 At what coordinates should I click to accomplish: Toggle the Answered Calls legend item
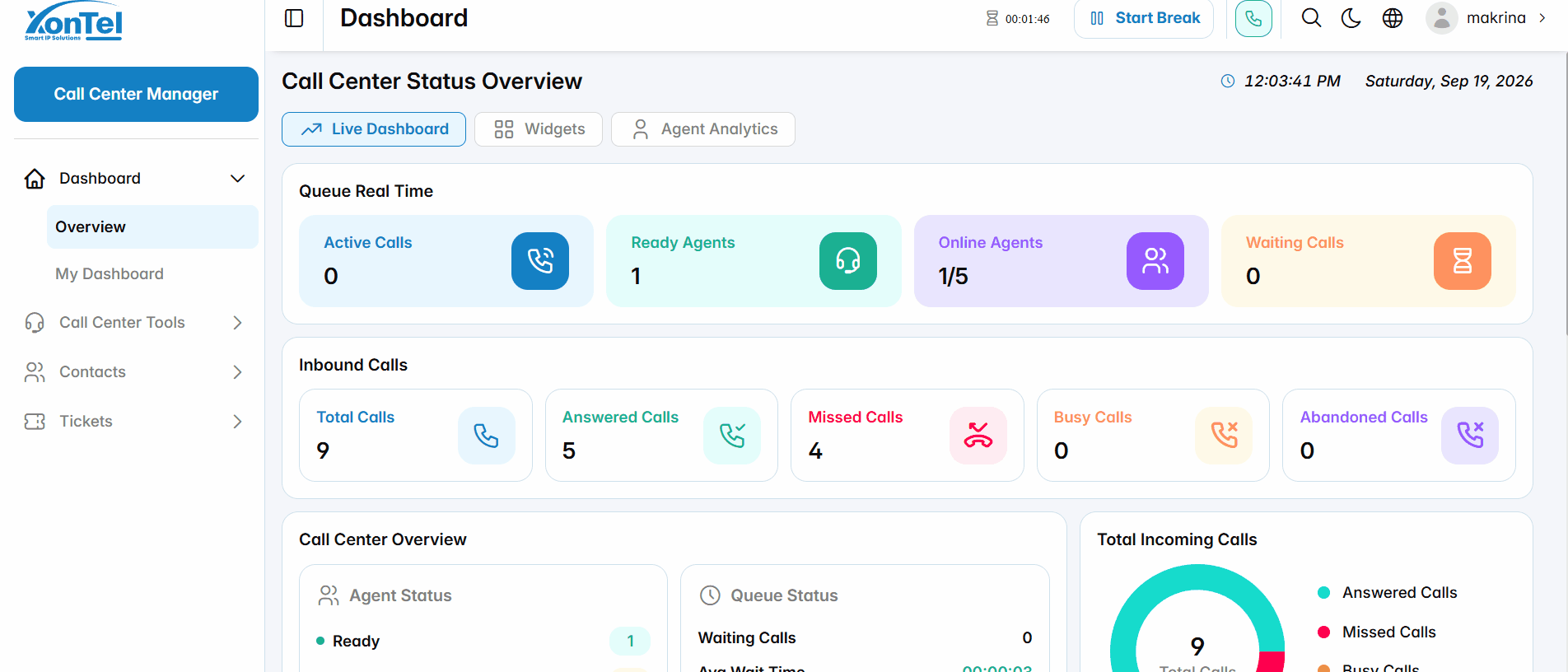pos(1387,593)
